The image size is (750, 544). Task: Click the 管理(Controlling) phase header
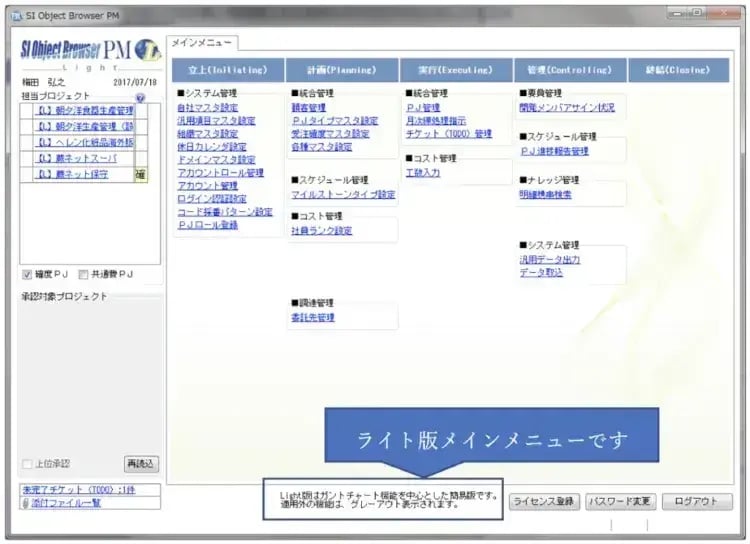570,71
